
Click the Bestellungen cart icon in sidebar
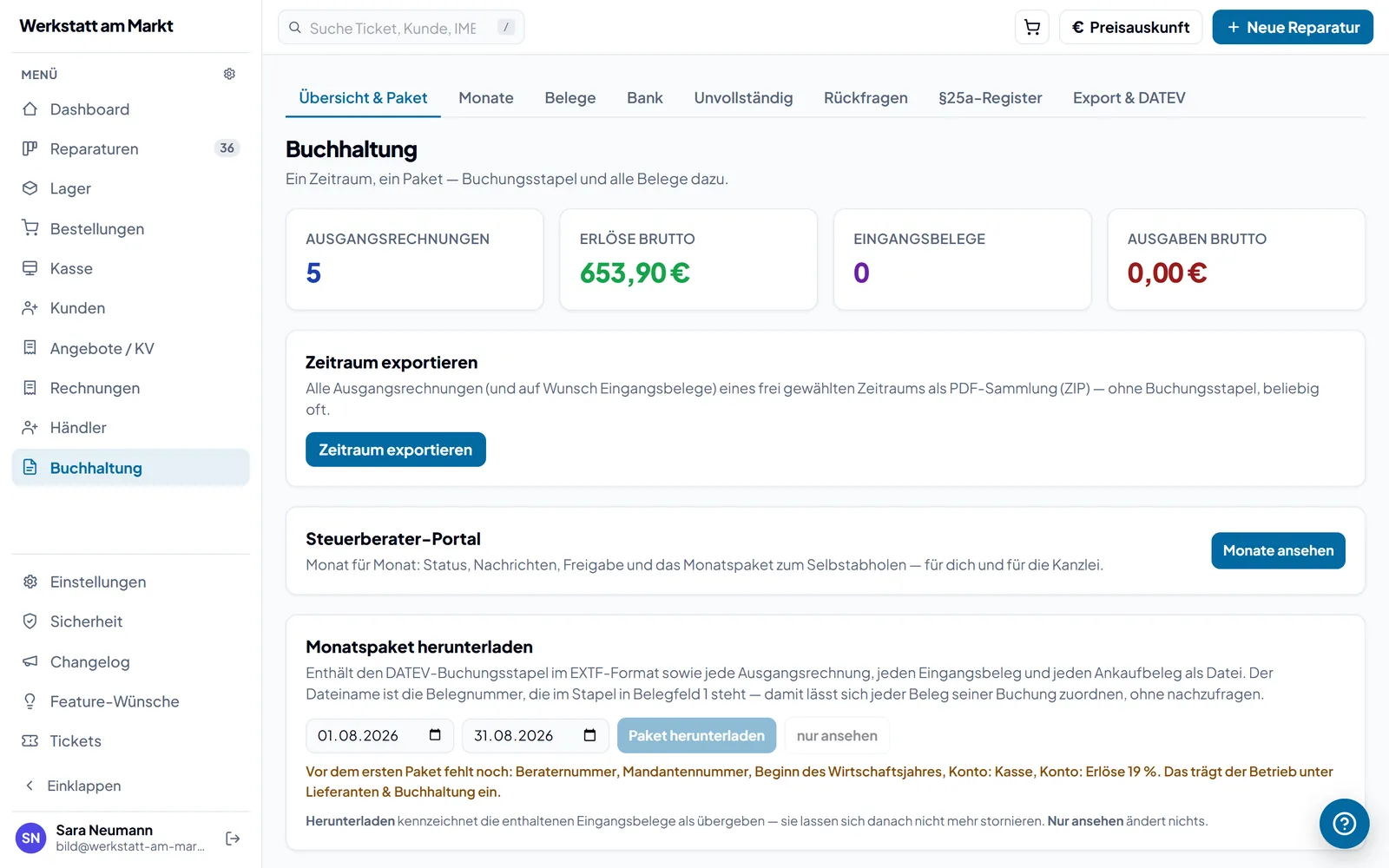click(x=30, y=228)
